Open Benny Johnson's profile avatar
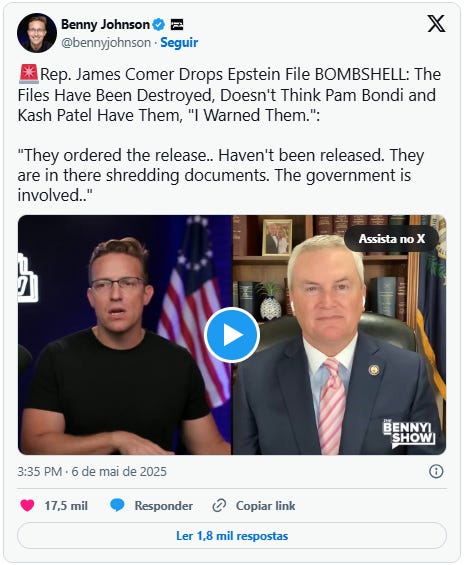Screen dimensions: 464x565 click(x=37, y=33)
